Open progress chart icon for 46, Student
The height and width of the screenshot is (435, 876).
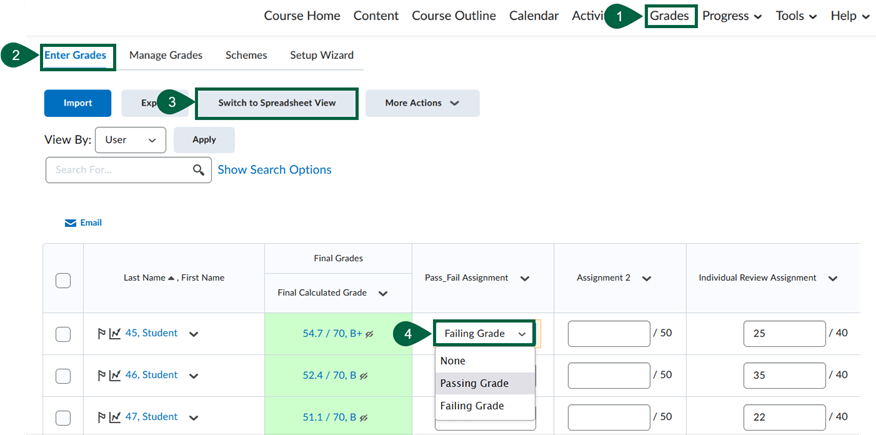tap(115, 376)
